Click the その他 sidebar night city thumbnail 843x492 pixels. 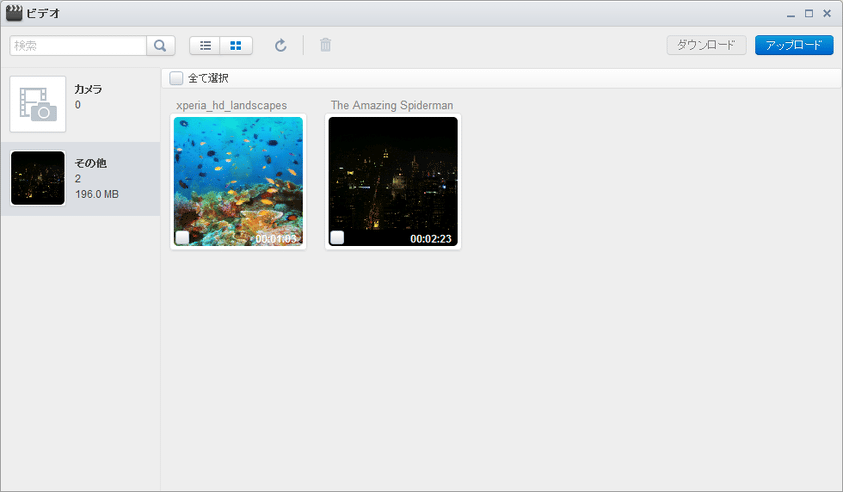38,178
